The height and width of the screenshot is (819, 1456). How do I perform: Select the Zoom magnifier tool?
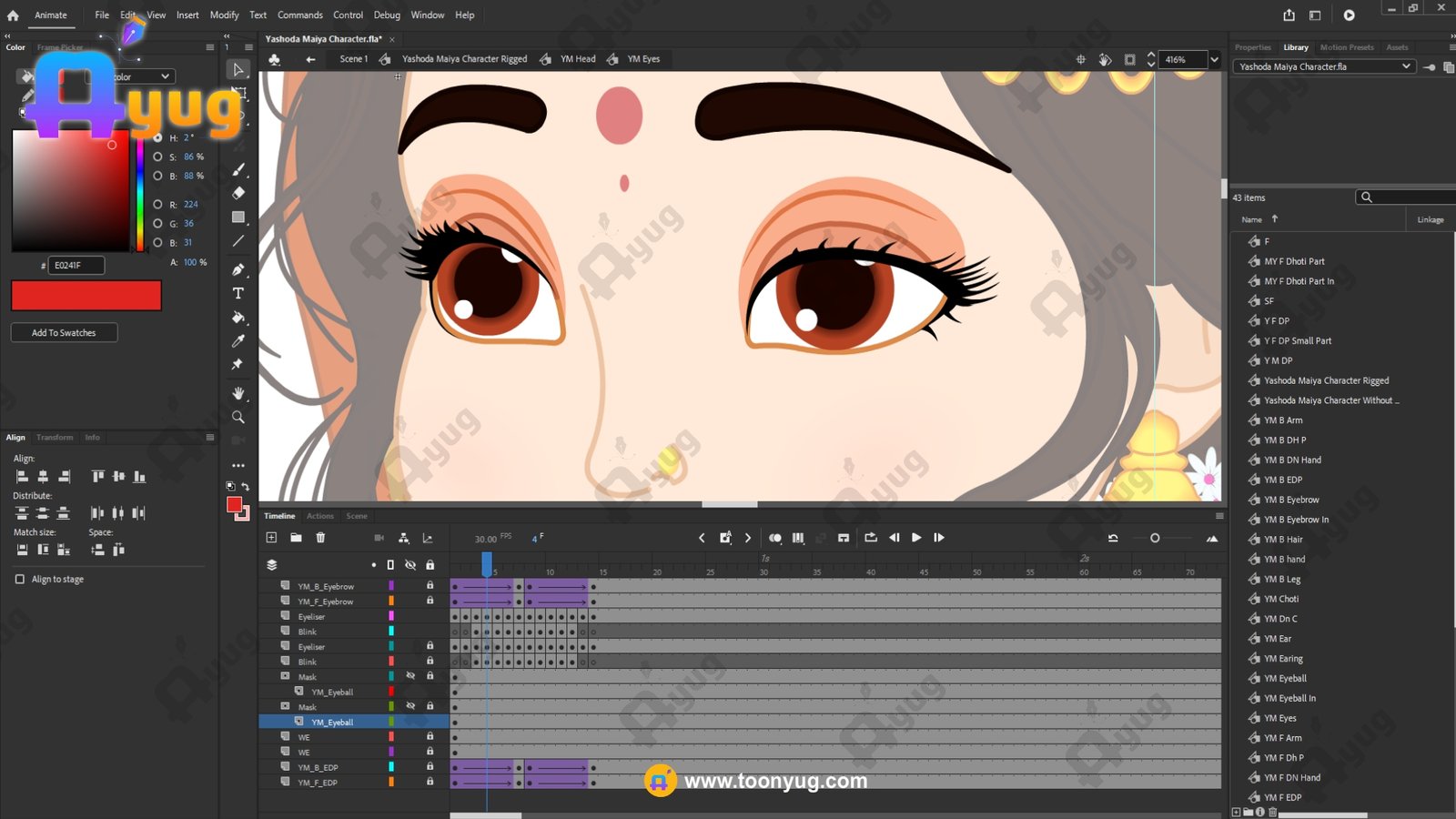coord(238,417)
